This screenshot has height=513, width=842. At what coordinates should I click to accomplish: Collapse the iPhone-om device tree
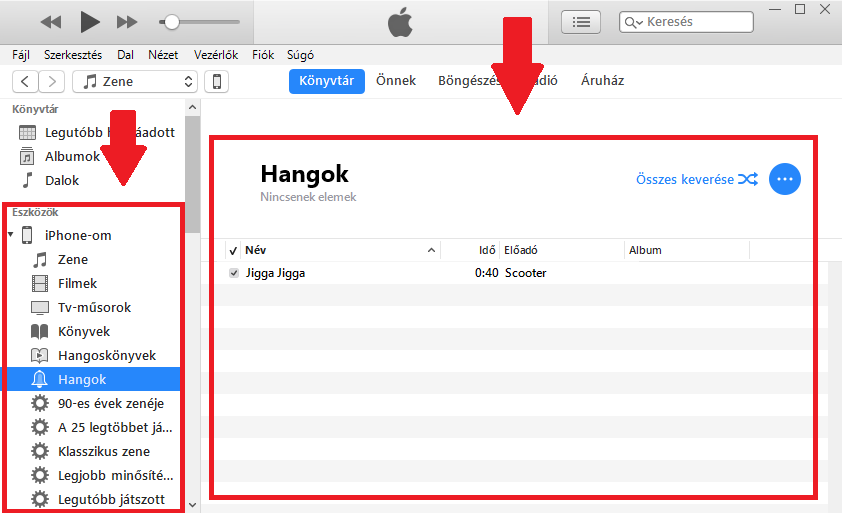pyautogui.click(x=10, y=235)
